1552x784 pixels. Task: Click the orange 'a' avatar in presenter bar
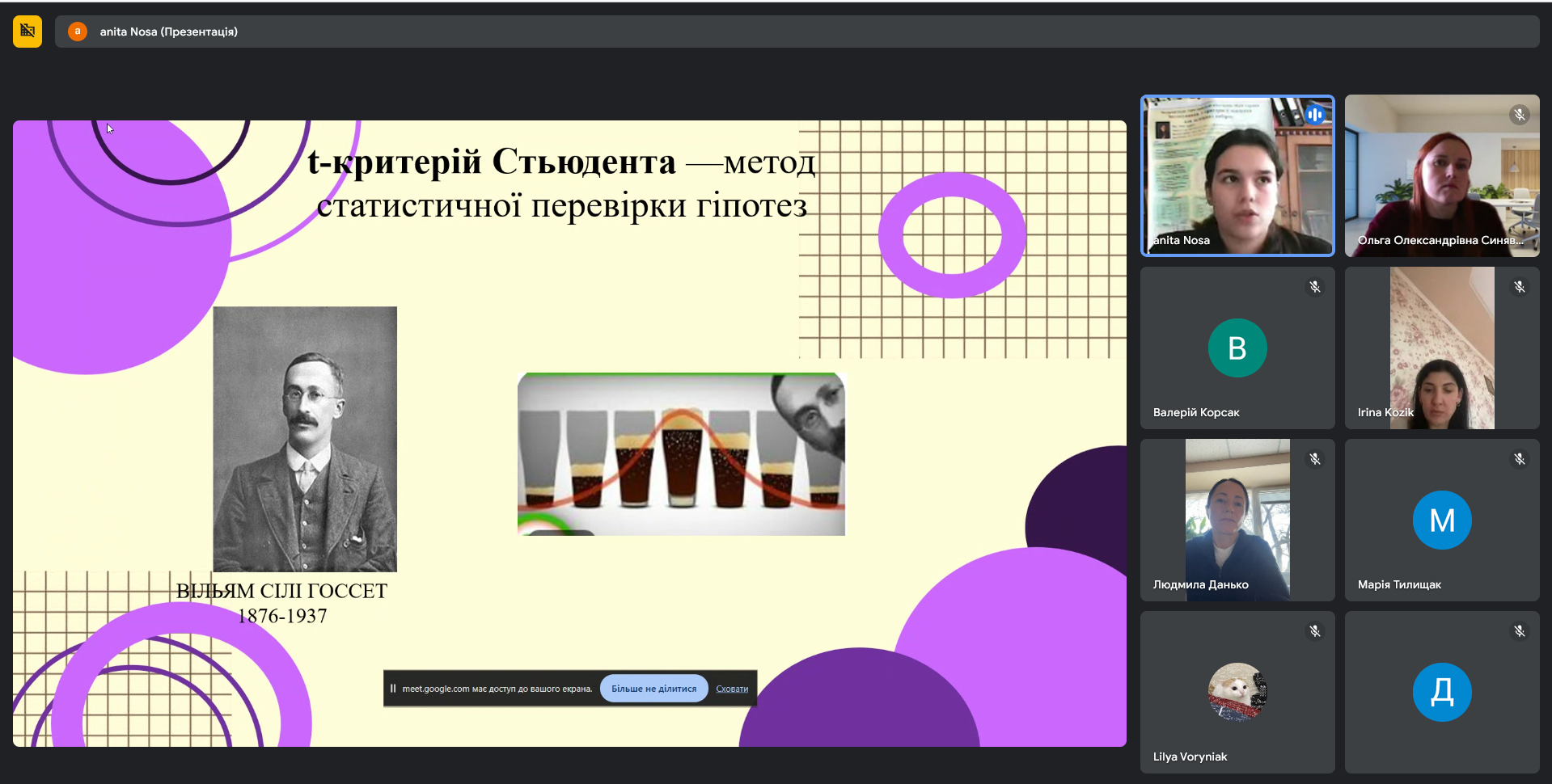(78, 32)
